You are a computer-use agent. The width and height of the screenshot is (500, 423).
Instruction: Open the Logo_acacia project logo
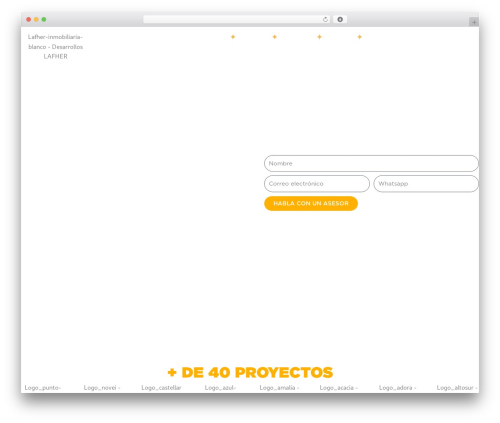point(338,388)
